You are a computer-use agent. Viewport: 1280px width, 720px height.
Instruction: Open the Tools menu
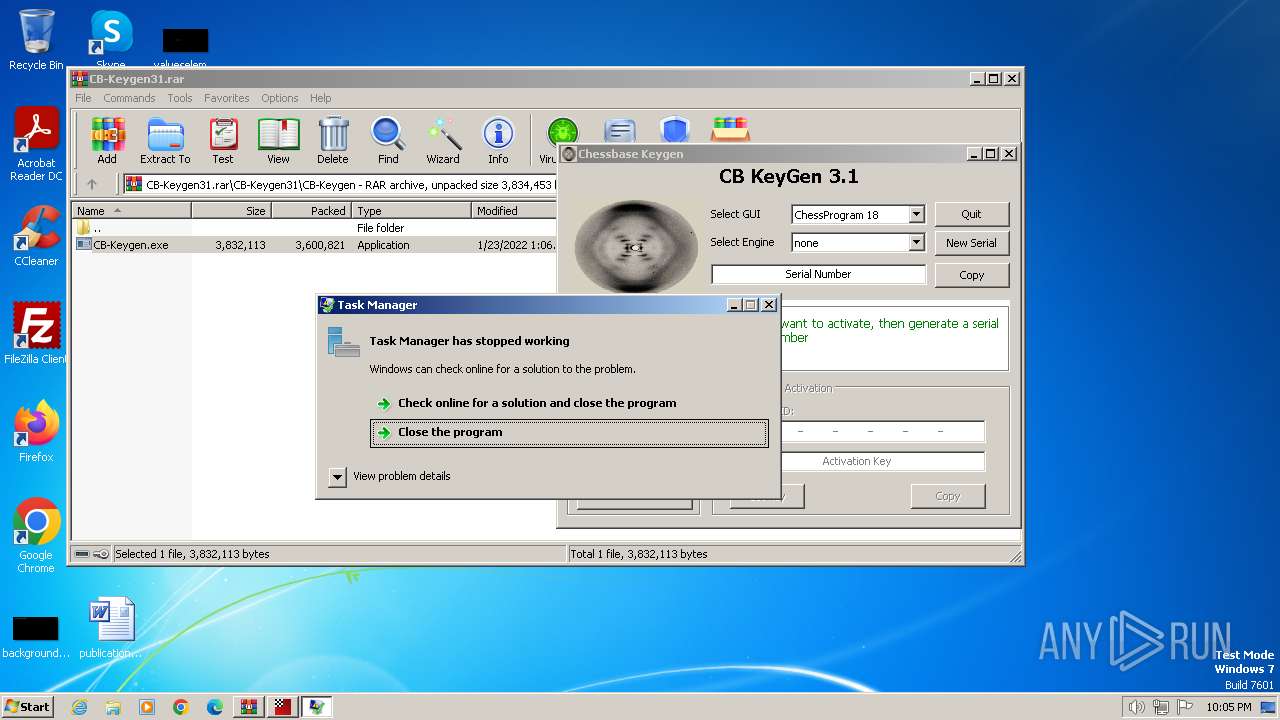click(x=180, y=98)
